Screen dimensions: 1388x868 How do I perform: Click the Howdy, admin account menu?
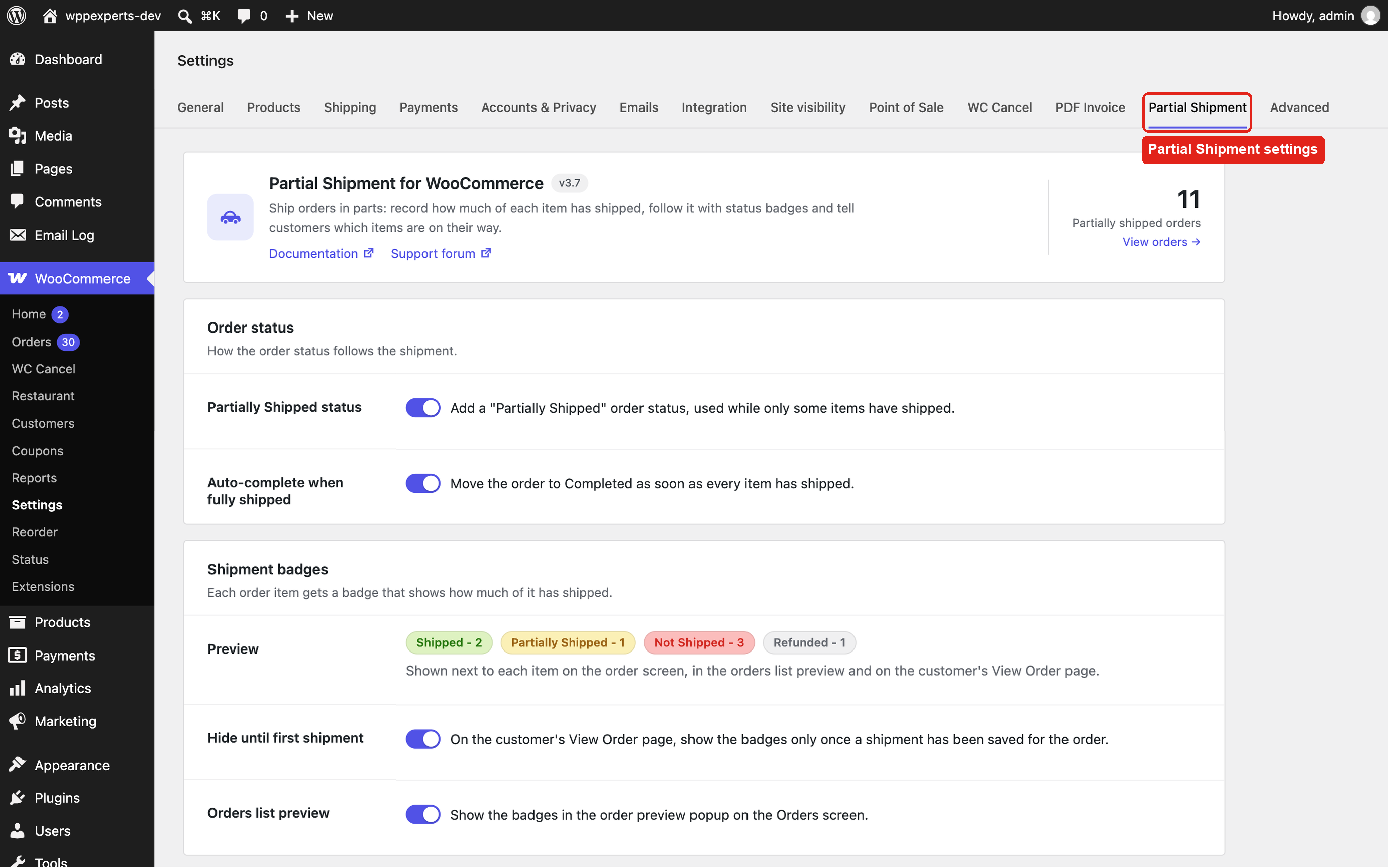coord(1325,16)
